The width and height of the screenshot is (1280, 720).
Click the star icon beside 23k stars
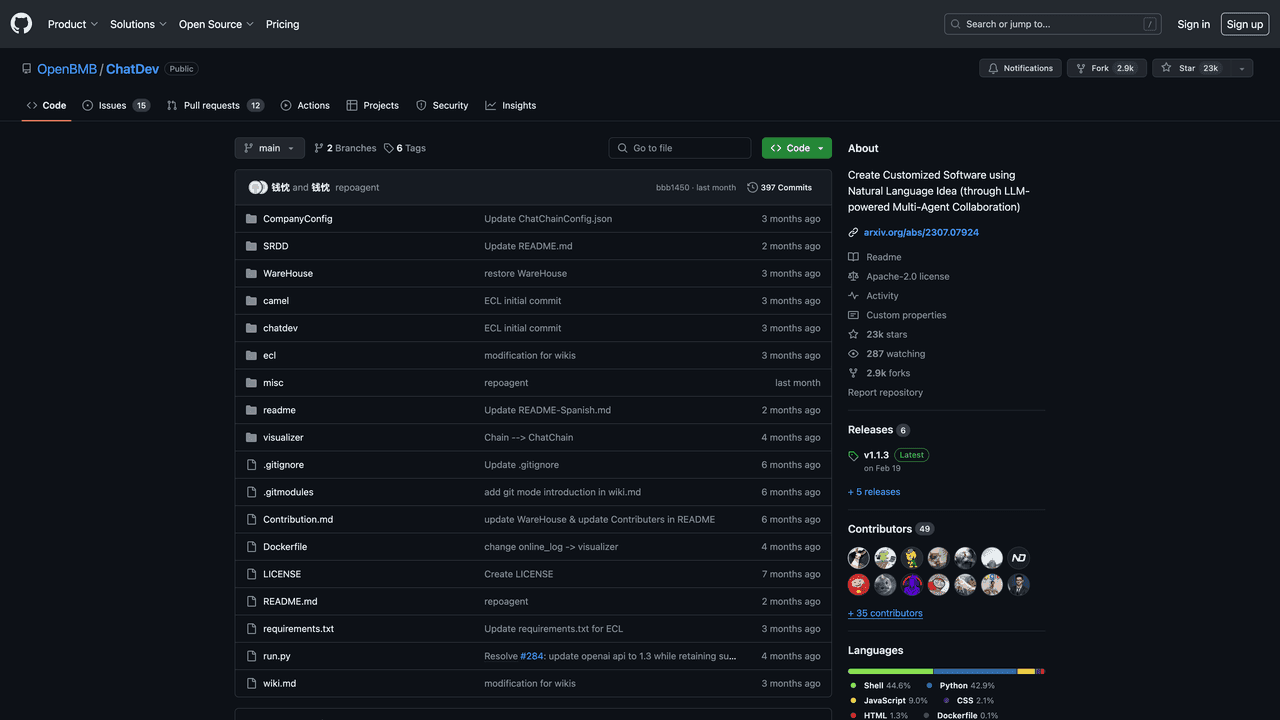(853, 334)
